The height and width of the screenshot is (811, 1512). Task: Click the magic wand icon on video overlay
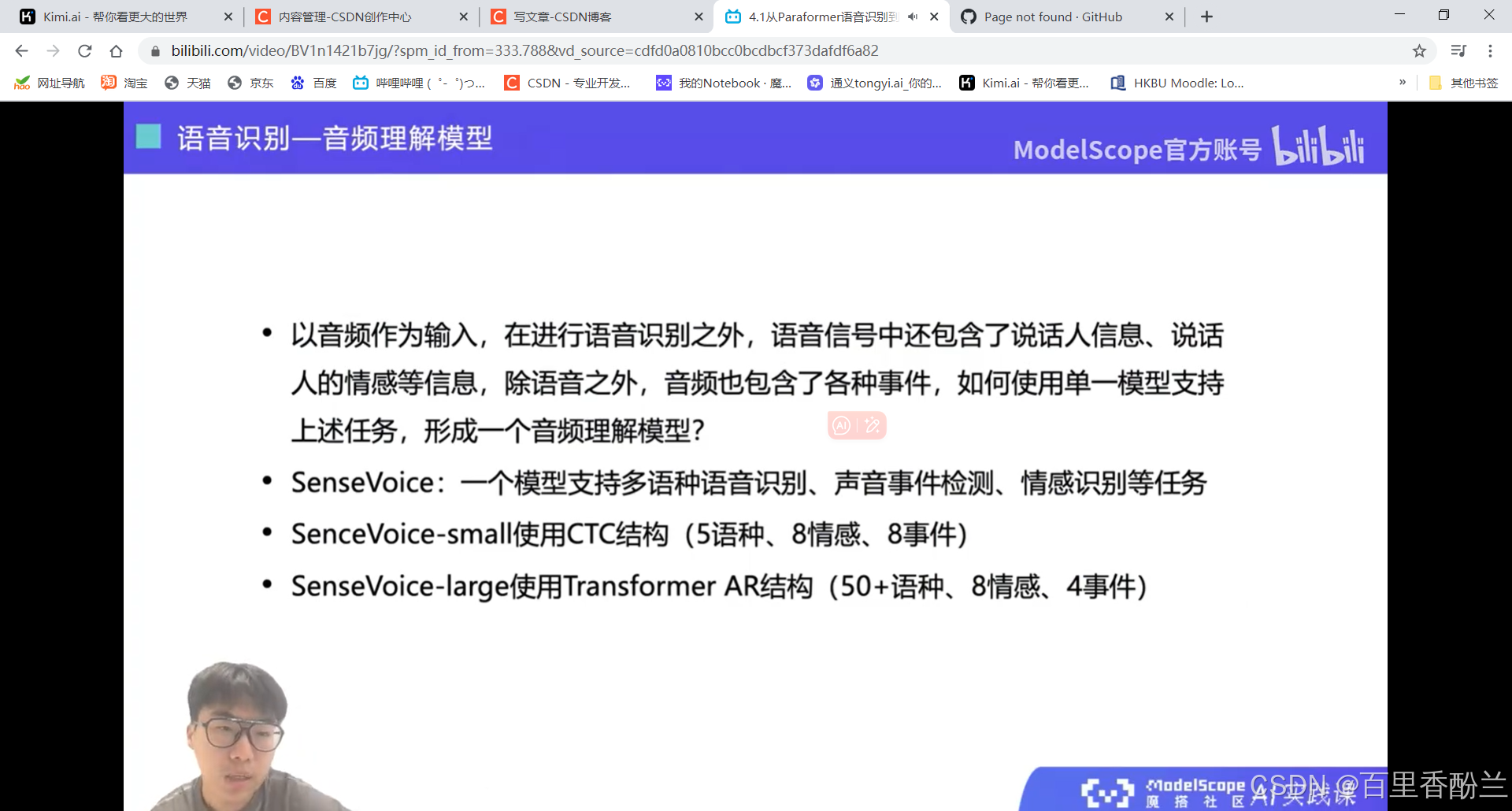872,426
